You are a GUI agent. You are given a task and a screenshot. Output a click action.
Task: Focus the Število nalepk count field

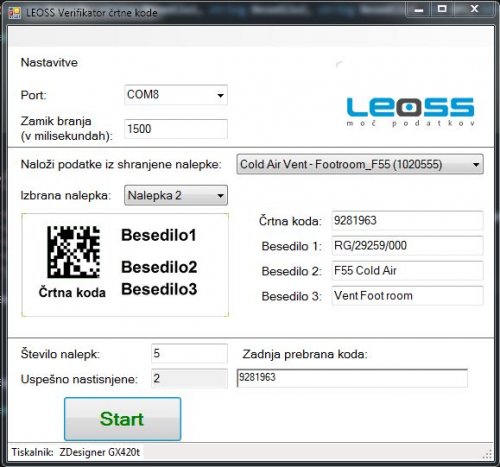189,353
